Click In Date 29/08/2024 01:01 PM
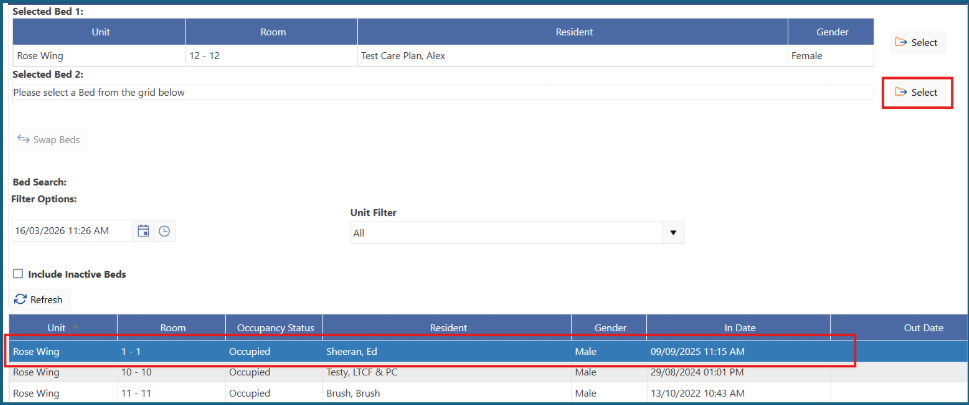Viewport: 969px width, 405px height. (x=738, y=373)
